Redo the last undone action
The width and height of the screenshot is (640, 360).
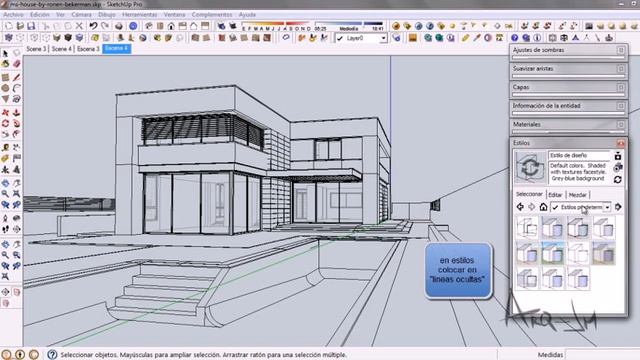[x=105, y=26]
